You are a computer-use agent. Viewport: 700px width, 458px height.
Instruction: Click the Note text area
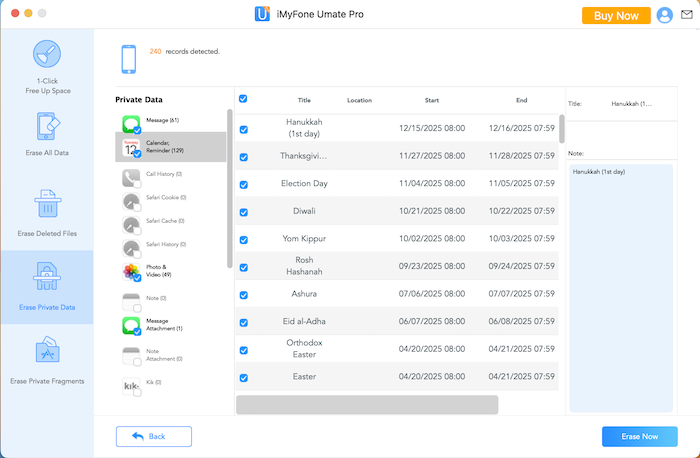pos(621,288)
